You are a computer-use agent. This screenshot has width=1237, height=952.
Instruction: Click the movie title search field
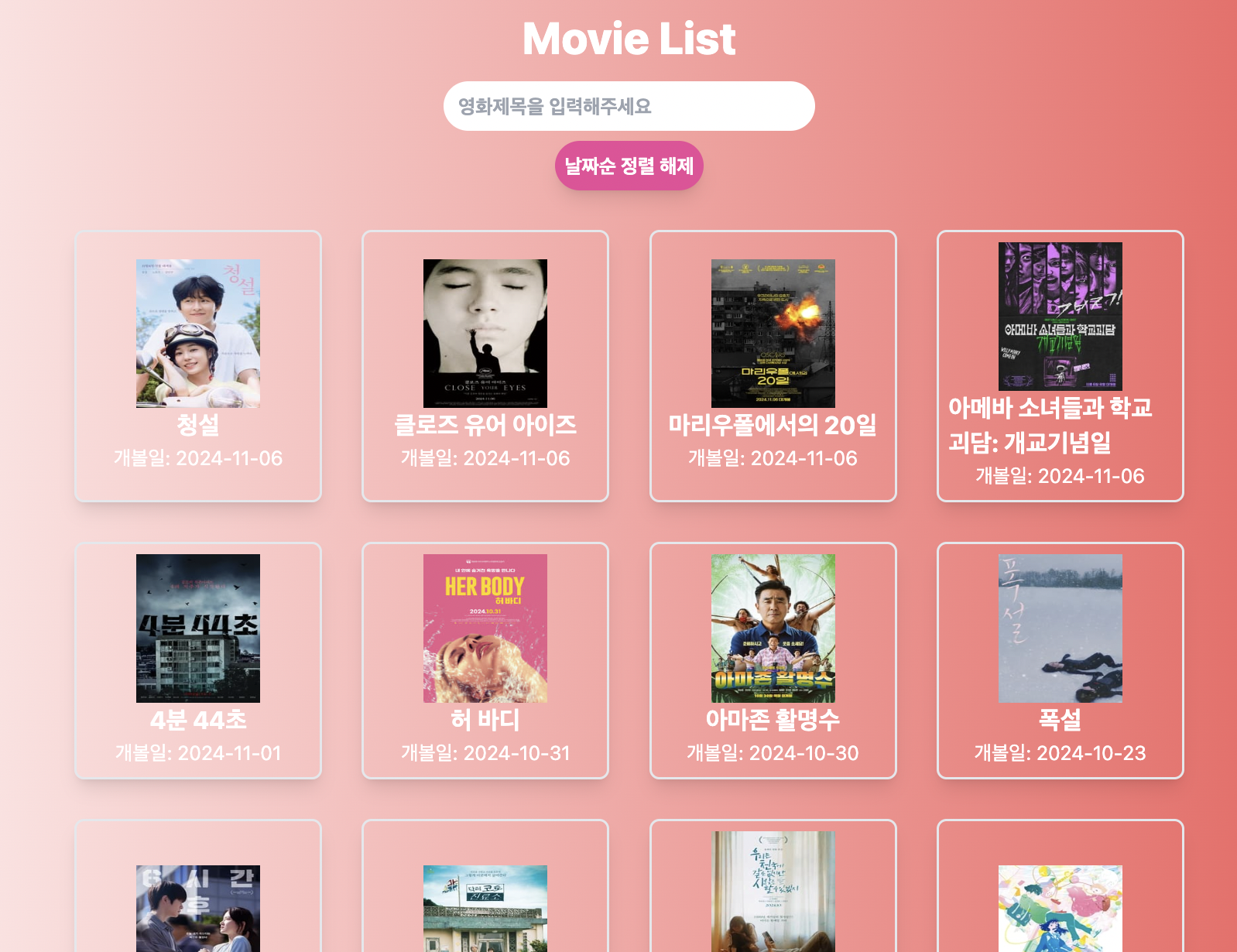[629, 106]
